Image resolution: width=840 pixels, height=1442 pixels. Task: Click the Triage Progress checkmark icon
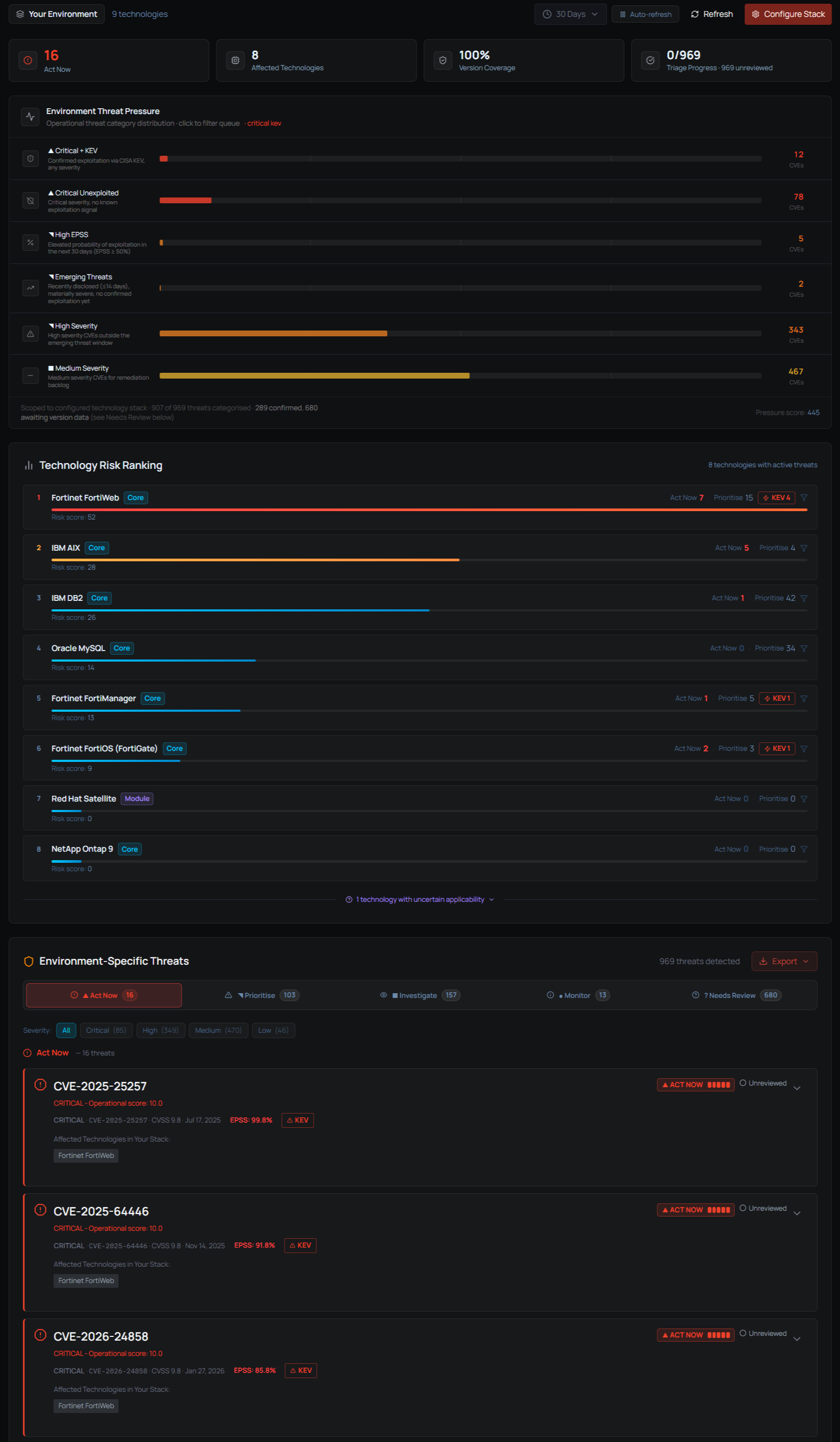point(650,60)
